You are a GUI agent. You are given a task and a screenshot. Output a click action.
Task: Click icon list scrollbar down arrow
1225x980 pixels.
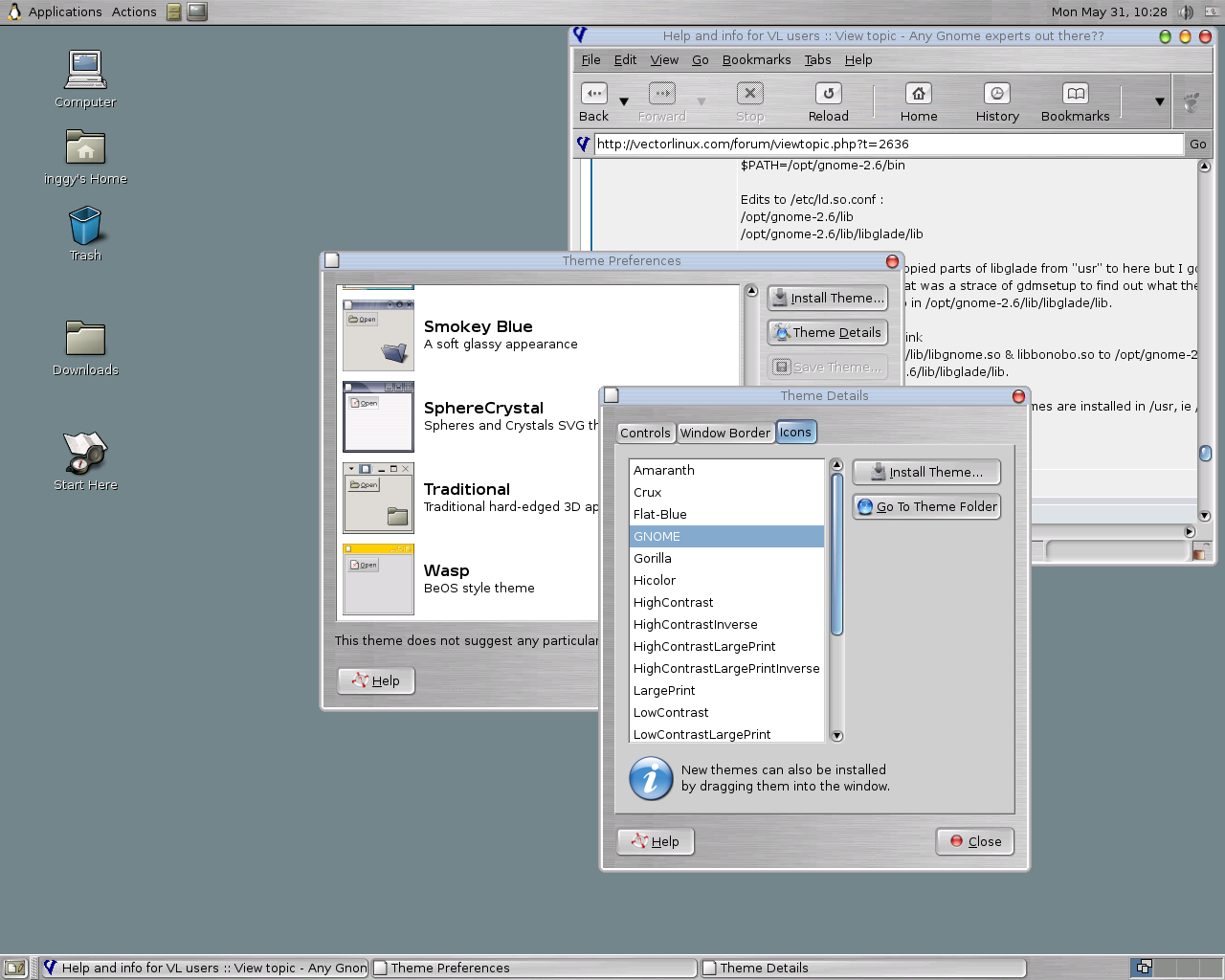(x=836, y=735)
